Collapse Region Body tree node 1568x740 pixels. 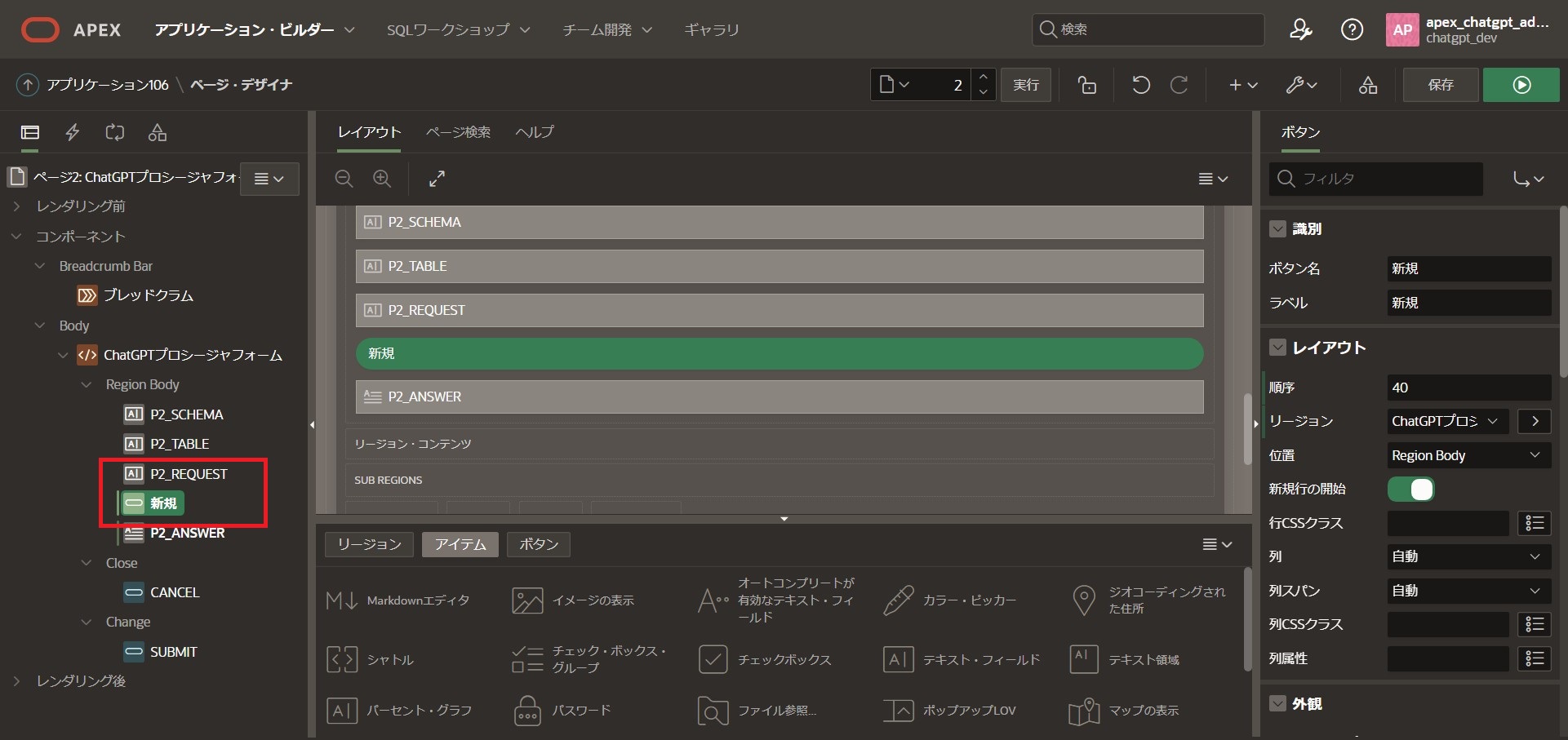[x=87, y=384]
